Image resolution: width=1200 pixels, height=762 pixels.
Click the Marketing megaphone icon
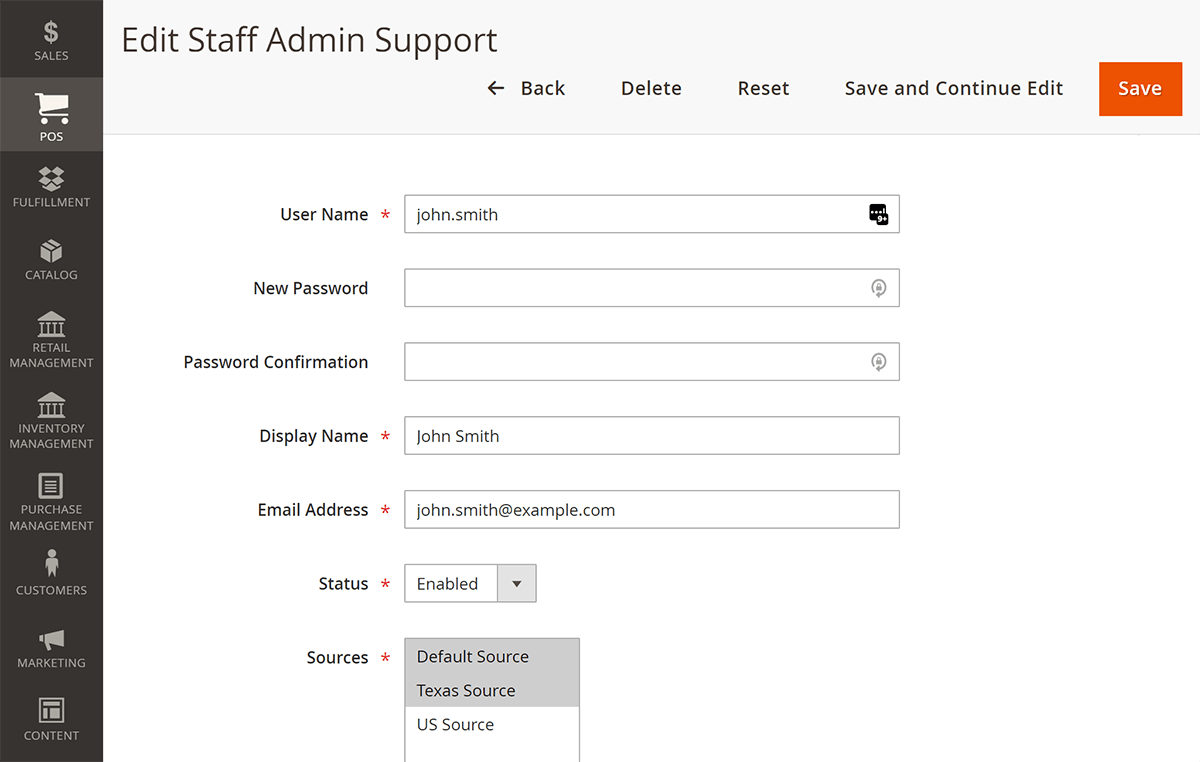(x=51, y=639)
